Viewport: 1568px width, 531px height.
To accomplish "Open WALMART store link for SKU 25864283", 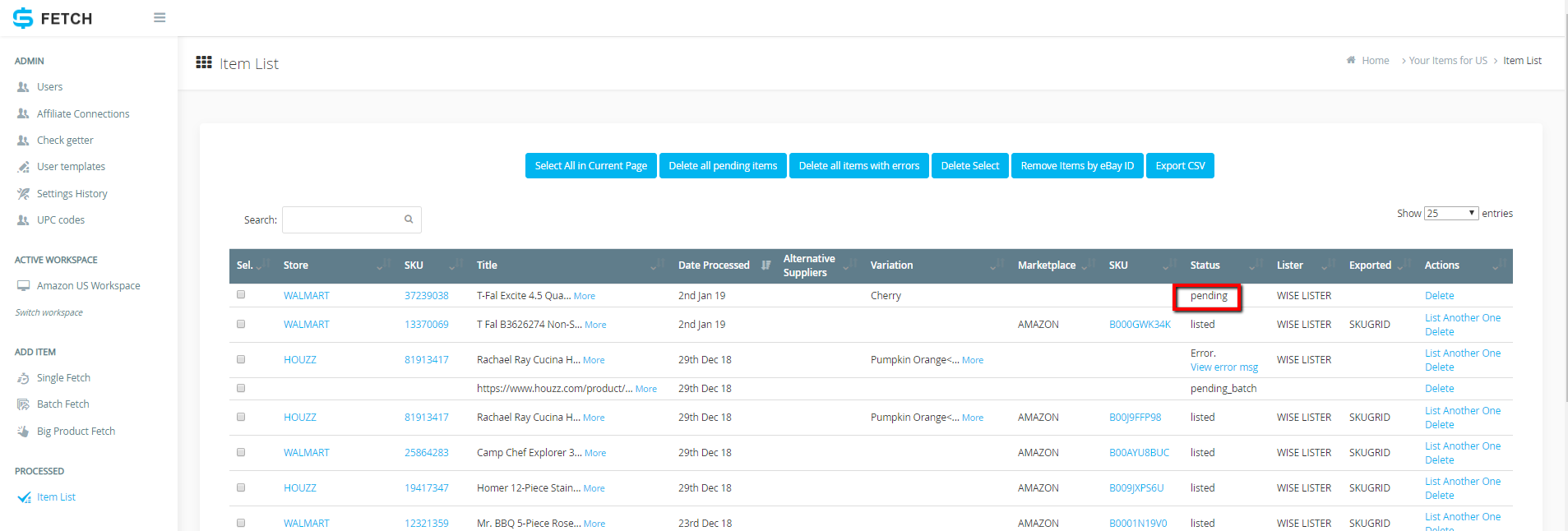I will point(307,453).
